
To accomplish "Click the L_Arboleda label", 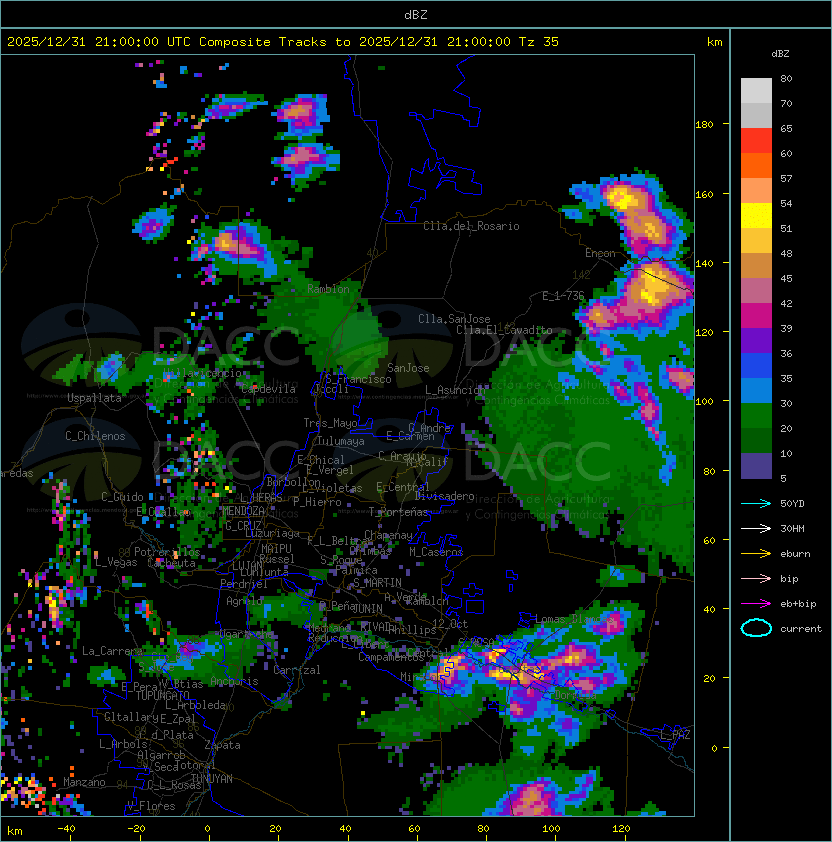I will [x=196, y=706].
